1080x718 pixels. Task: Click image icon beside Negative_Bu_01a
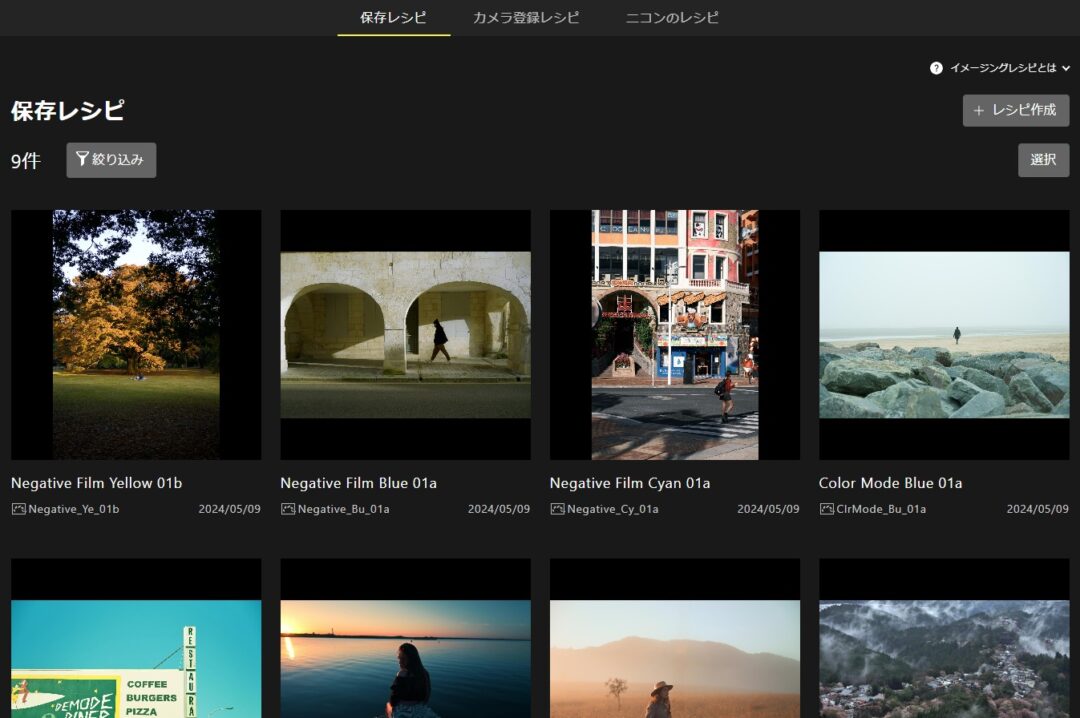288,509
